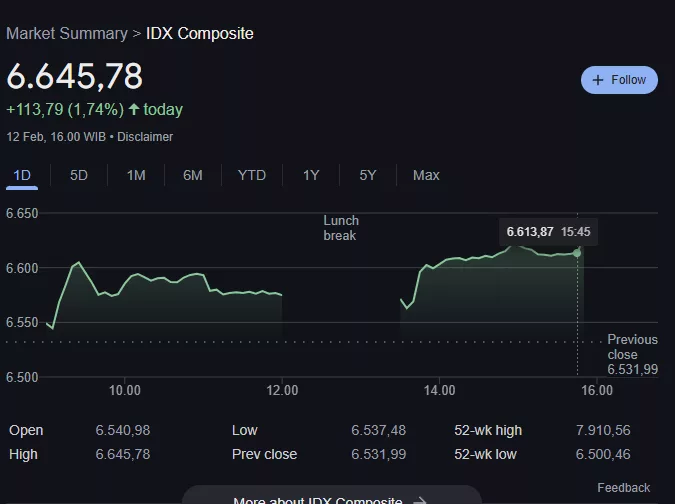
Task: Switch to the 5D time range tab
Action: tap(79, 175)
